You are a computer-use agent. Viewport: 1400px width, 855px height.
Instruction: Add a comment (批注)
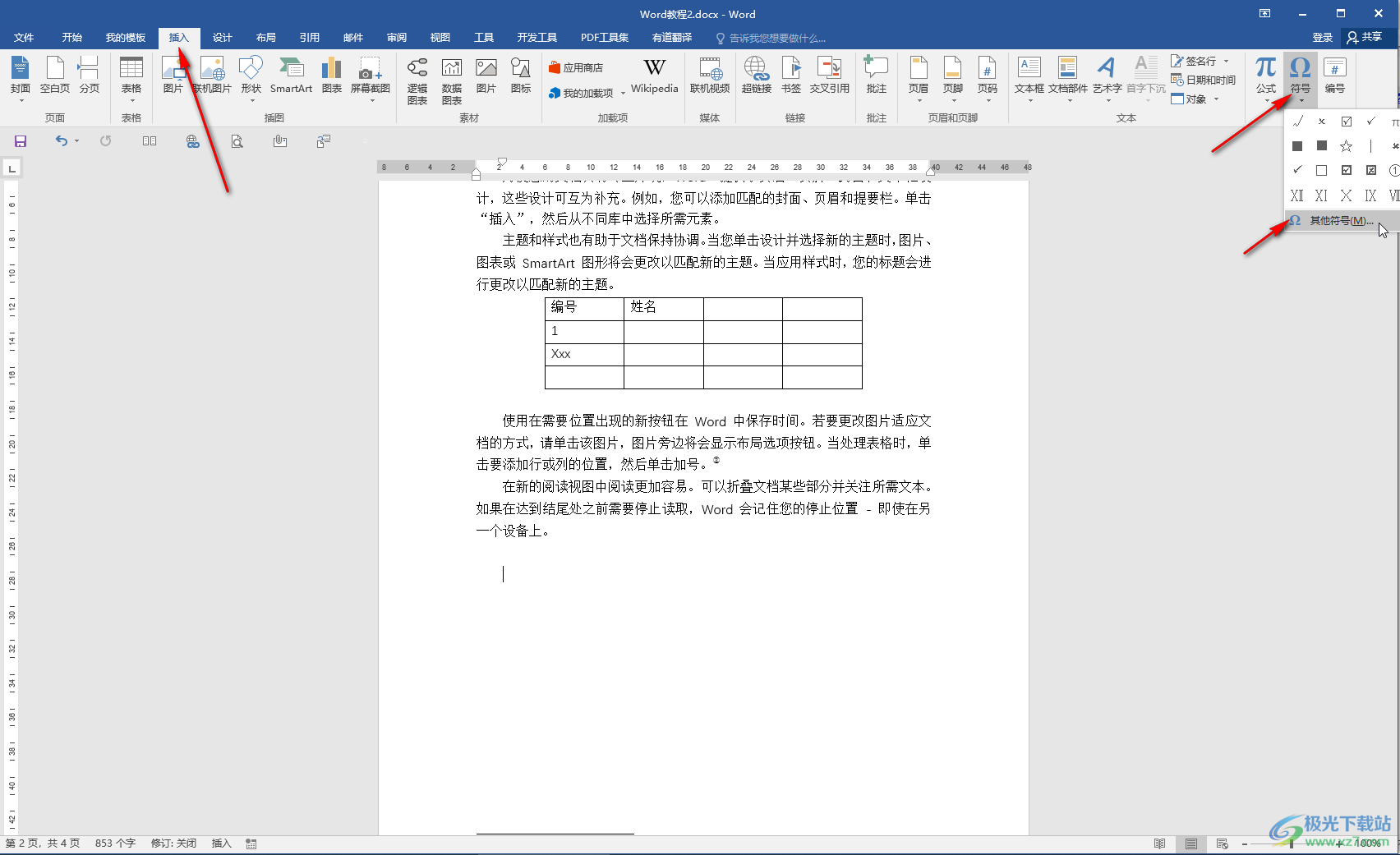coord(877,76)
